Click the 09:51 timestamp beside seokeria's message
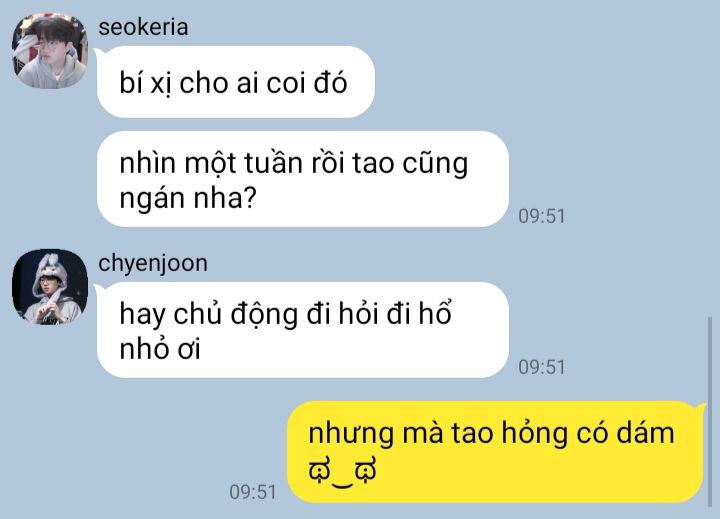Image resolution: width=720 pixels, height=519 pixels. point(541,216)
